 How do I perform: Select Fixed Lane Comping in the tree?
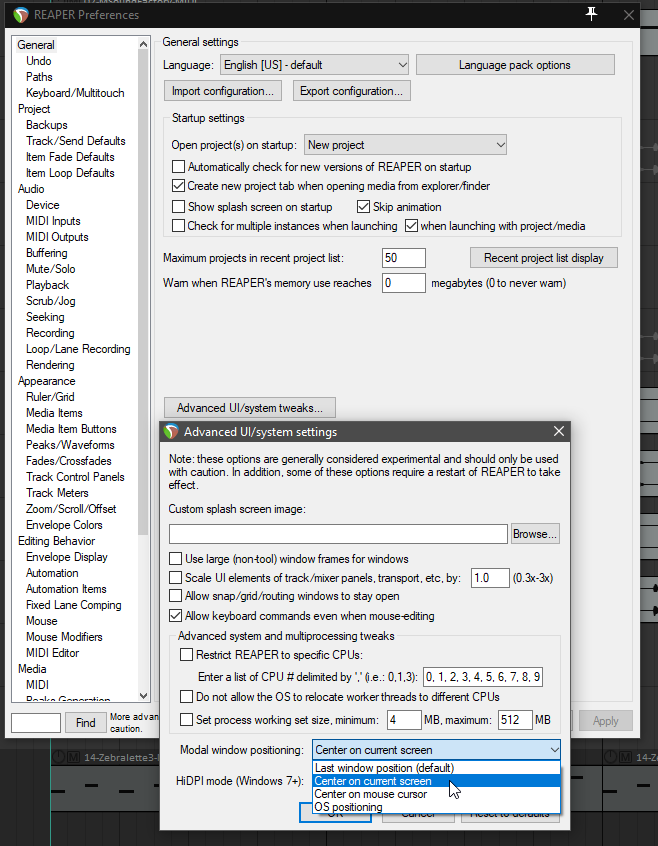tap(73, 605)
